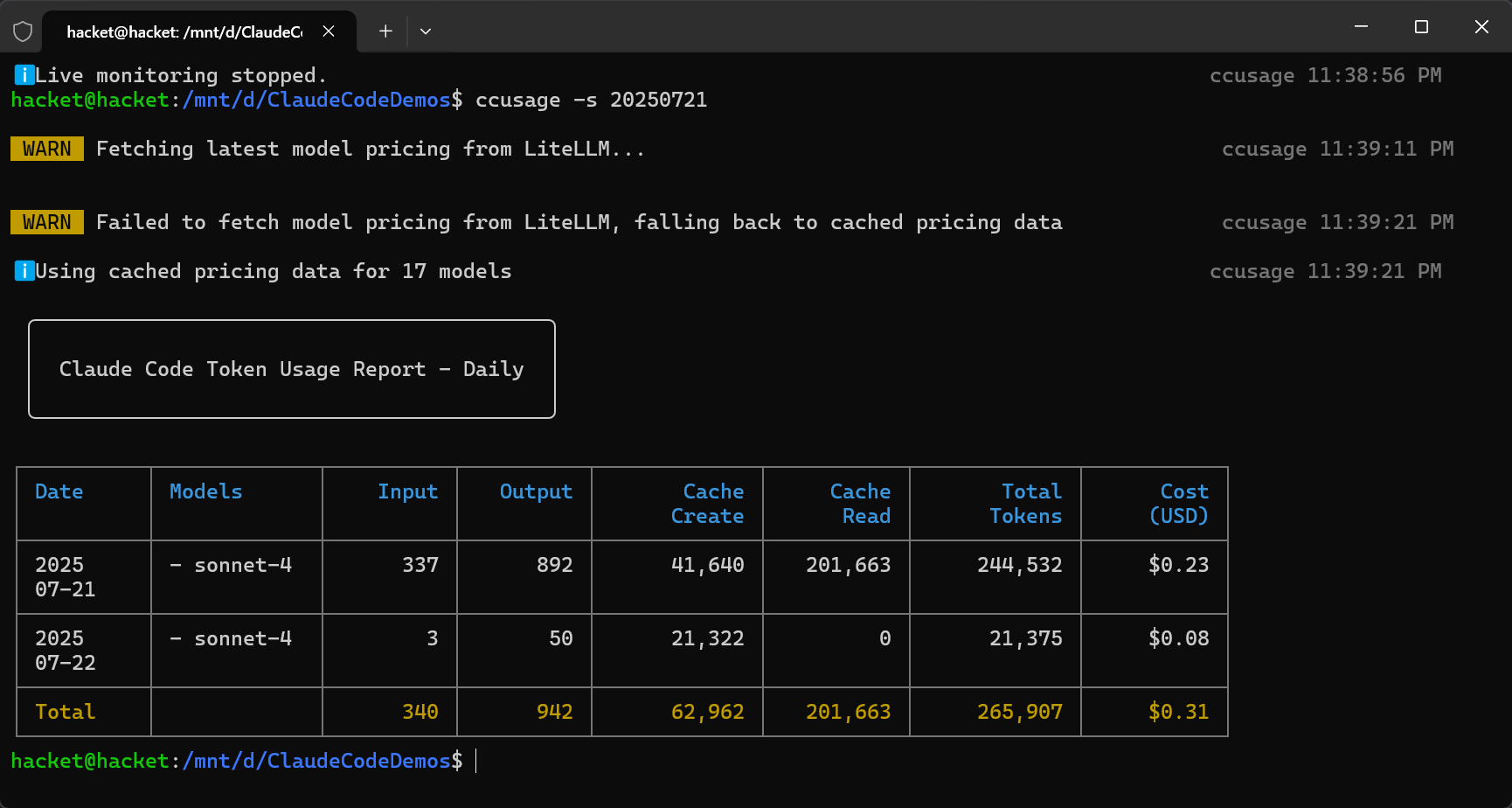Click the Output column header
The width and height of the screenshot is (1512, 808).
tap(536, 491)
